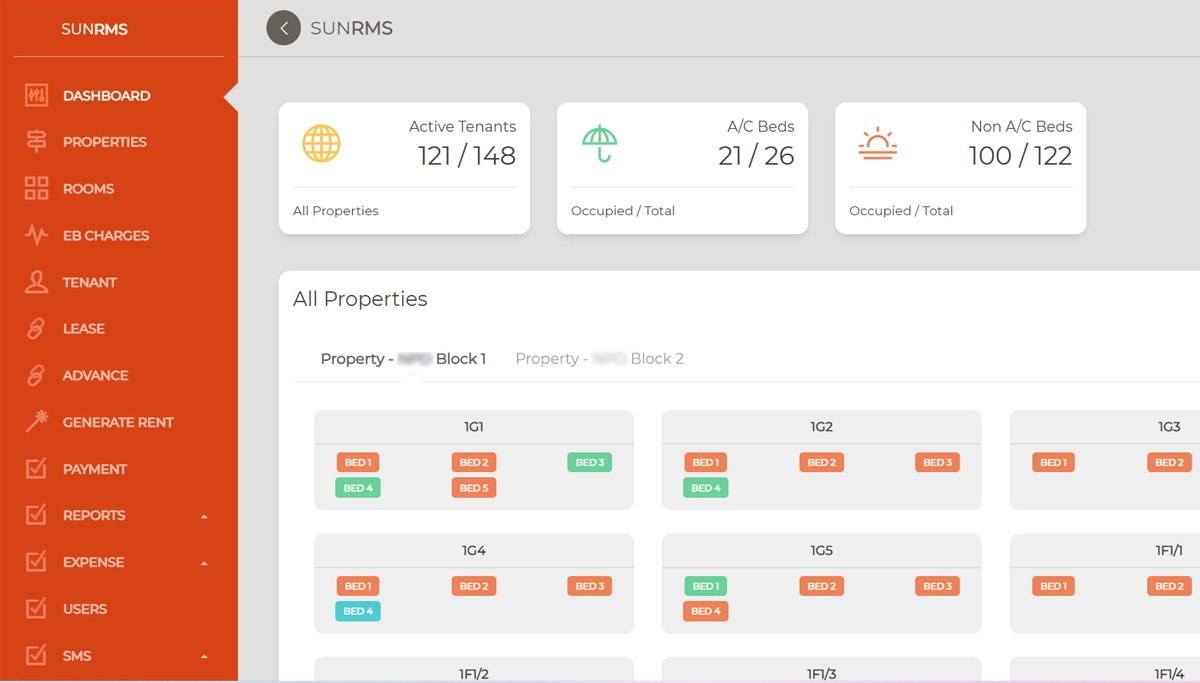The height and width of the screenshot is (683, 1200).
Task: Click the room 1G5 header
Action: tap(822, 551)
